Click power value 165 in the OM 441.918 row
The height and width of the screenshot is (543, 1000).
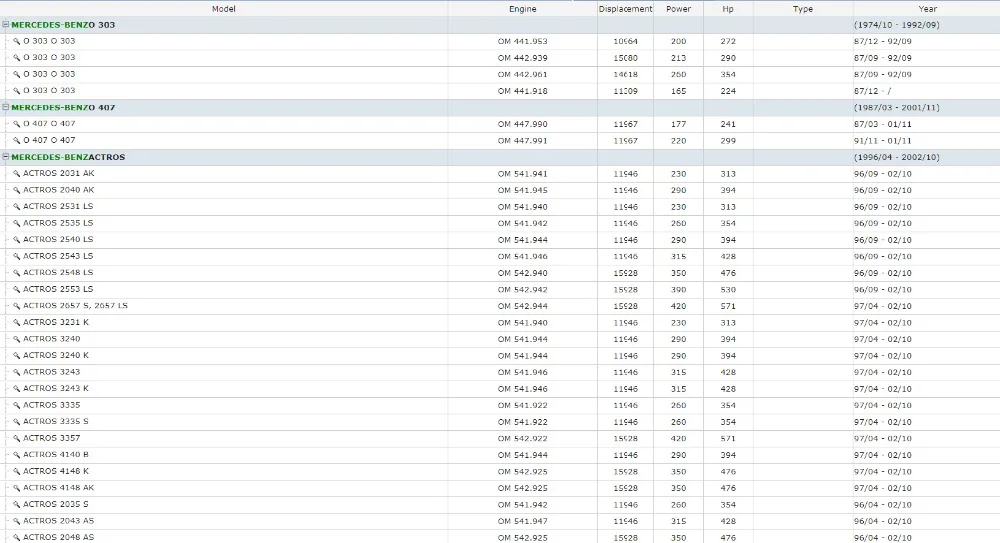point(678,91)
